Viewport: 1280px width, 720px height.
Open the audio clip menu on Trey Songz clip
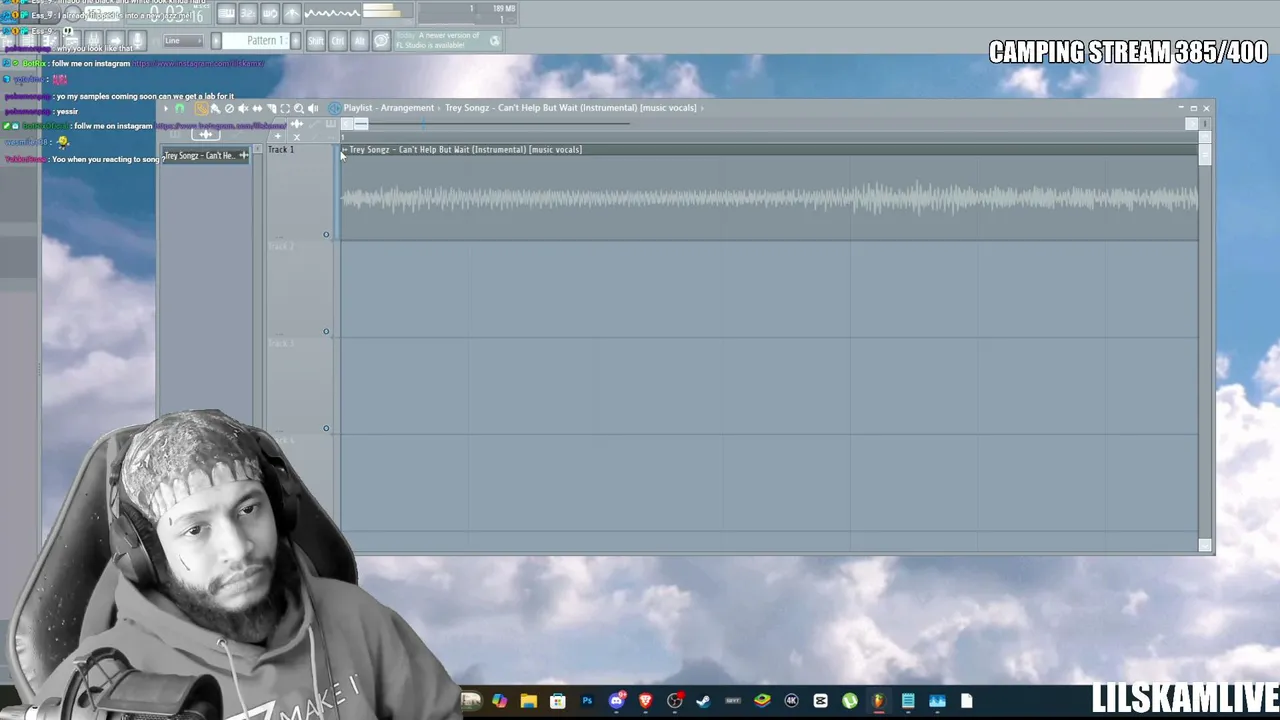345,150
